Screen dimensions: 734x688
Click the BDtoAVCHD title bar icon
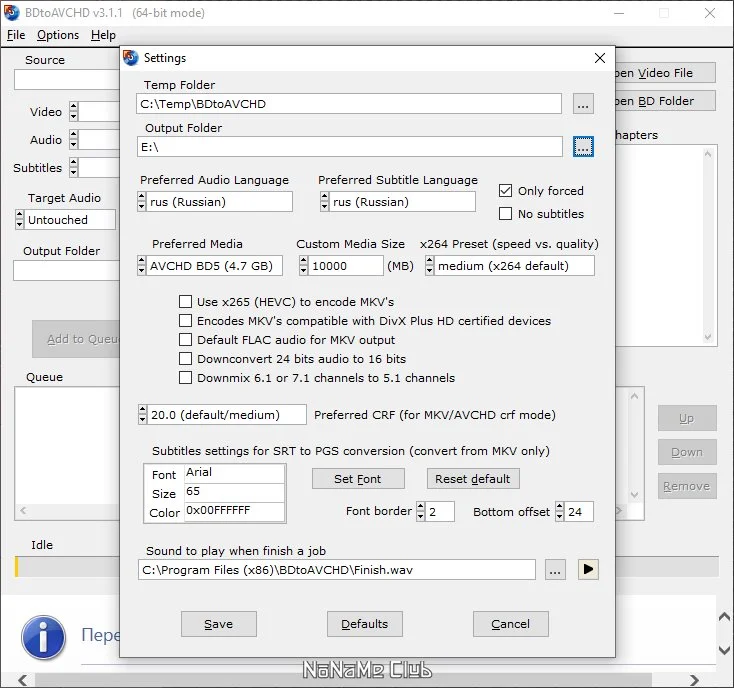(x=12, y=13)
